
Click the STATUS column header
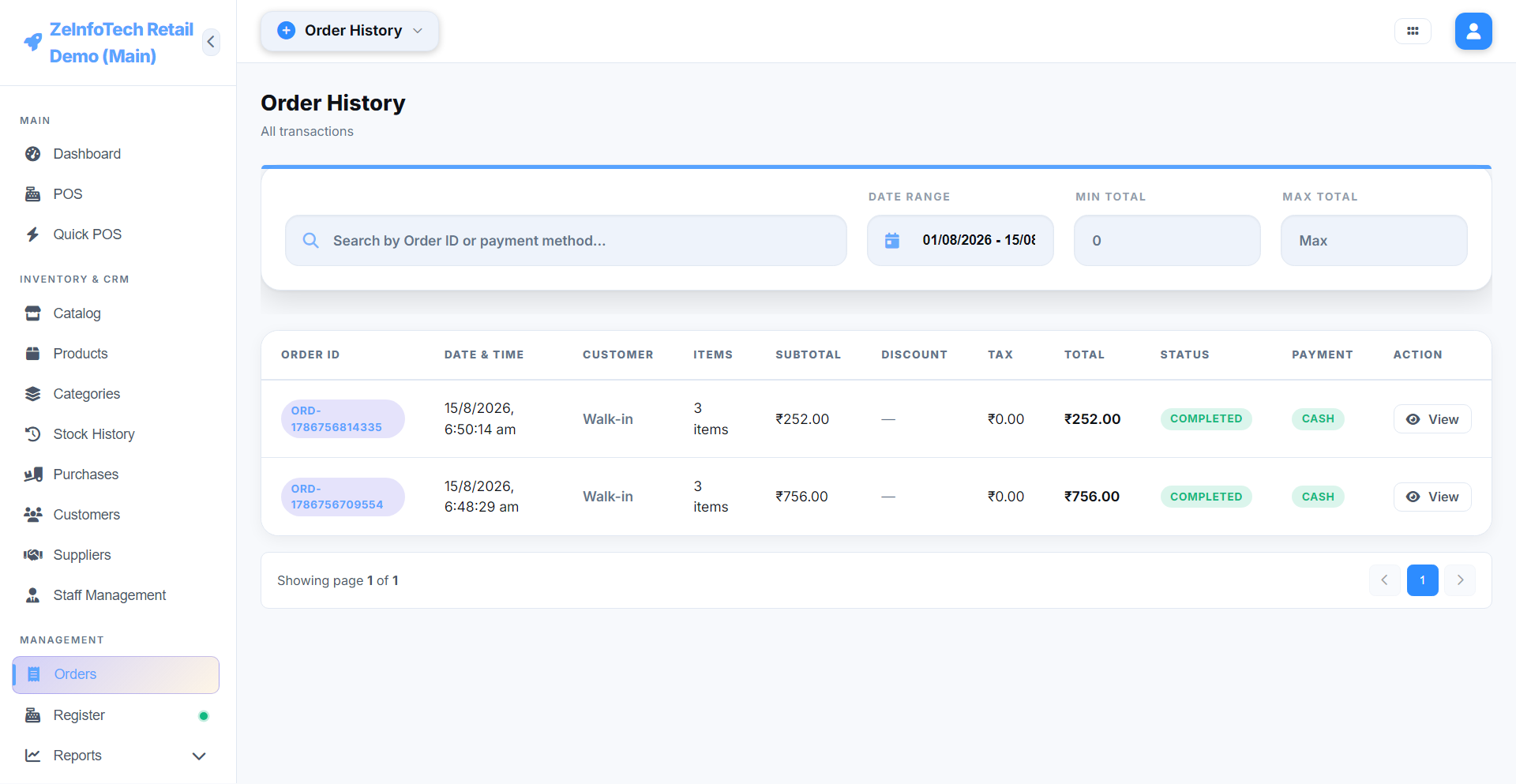tap(1184, 355)
